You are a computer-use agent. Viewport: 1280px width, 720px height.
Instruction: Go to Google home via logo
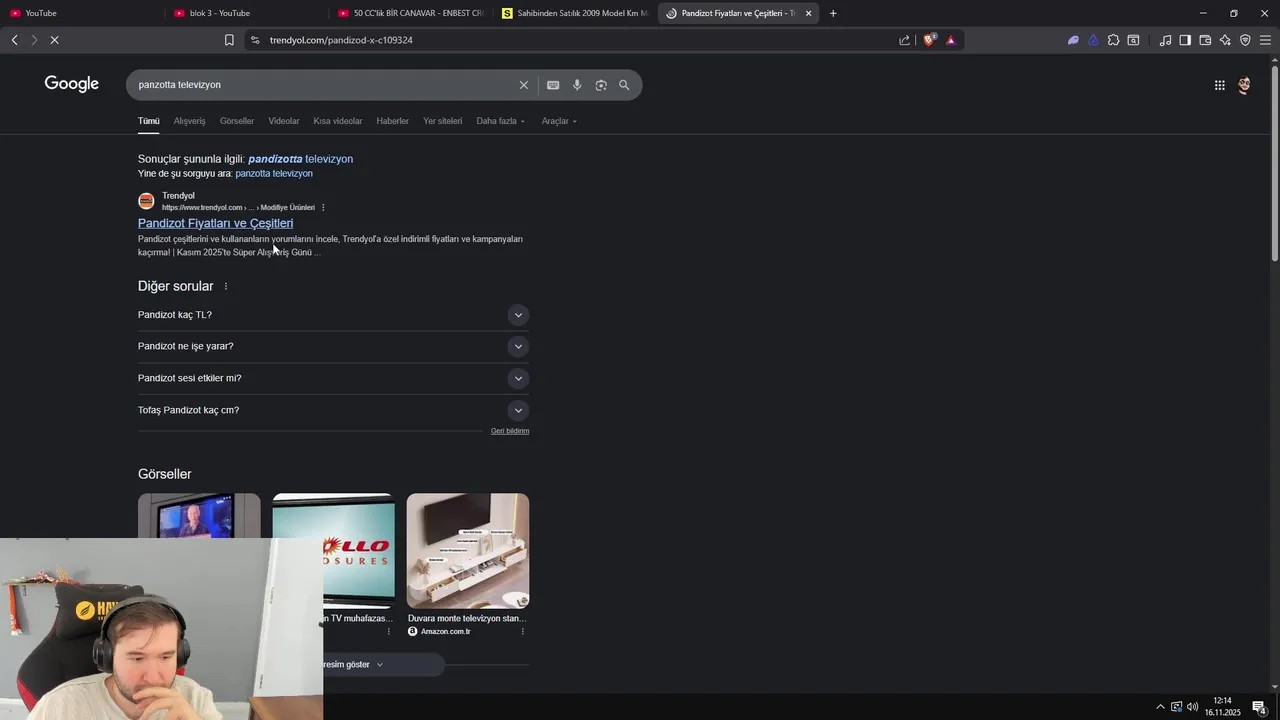pyautogui.click(x=72, y=84)
